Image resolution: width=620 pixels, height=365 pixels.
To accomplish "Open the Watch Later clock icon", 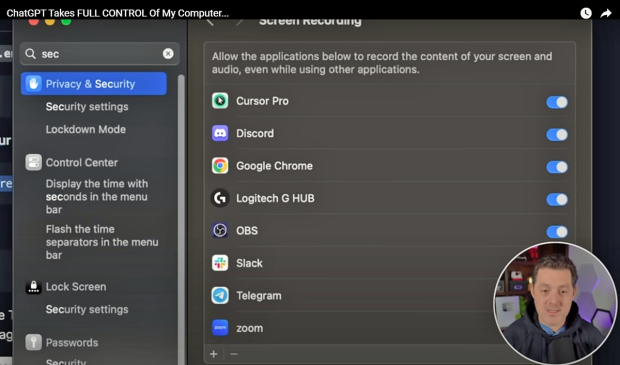I will click(x=586, y=13).
